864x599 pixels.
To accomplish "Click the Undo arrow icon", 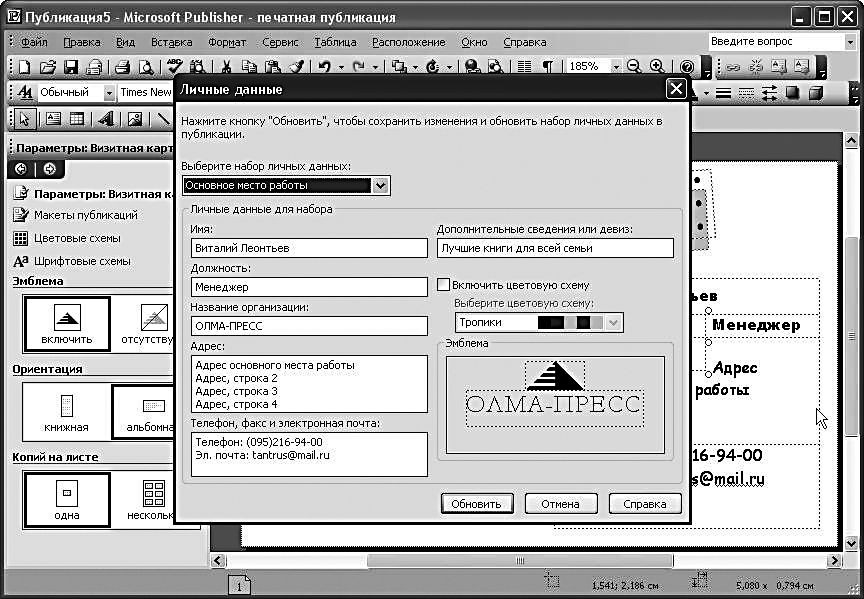I will 325,67.
